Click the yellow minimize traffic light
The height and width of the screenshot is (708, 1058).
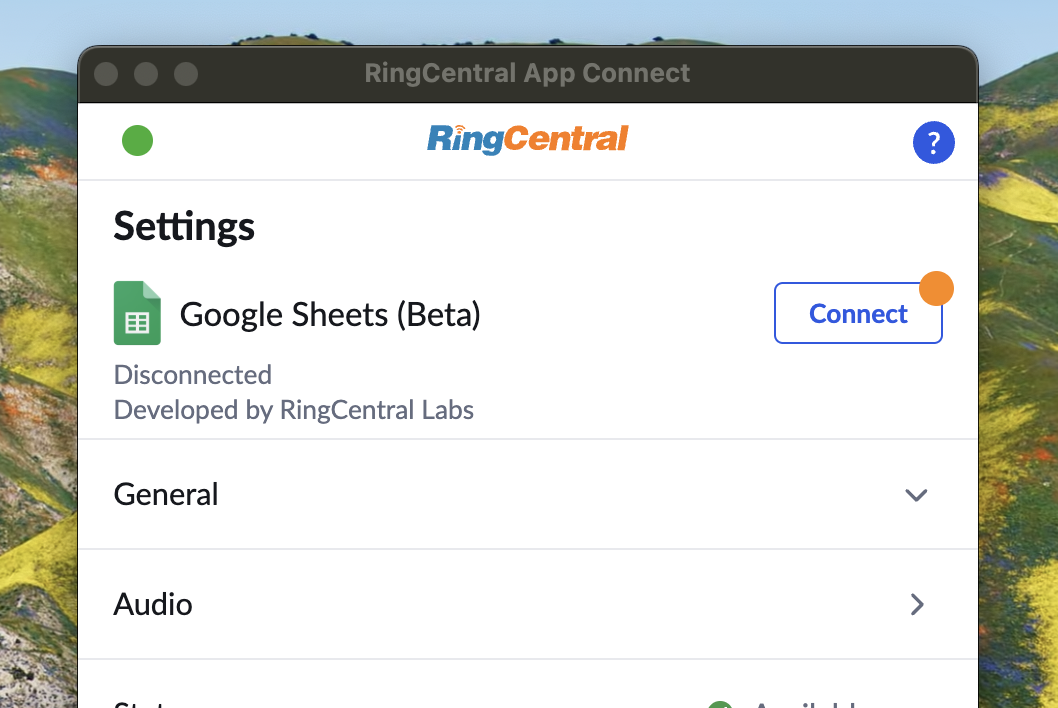pos(146,73)
